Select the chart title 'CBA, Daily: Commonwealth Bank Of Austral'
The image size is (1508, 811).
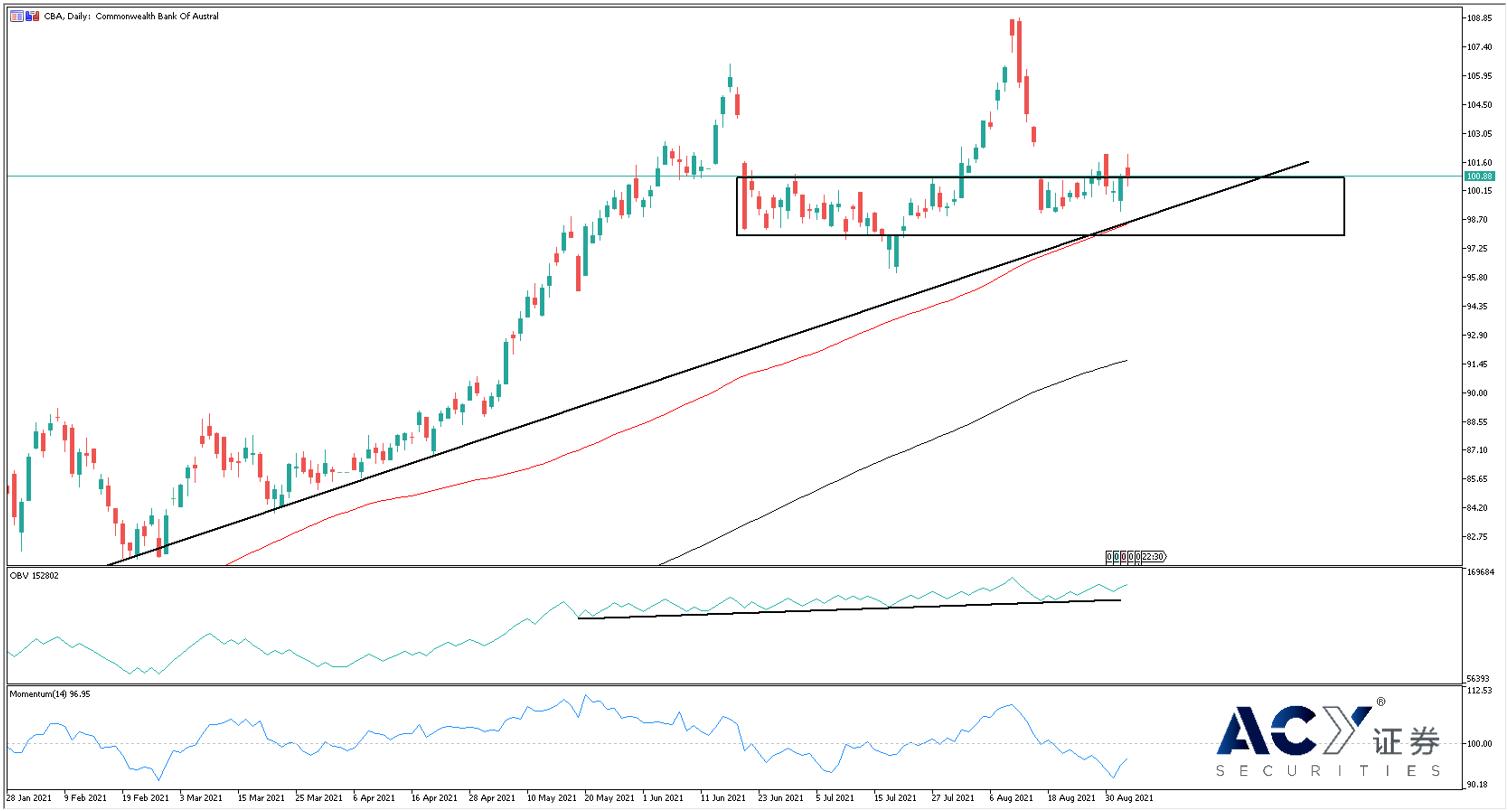(131, 16)
